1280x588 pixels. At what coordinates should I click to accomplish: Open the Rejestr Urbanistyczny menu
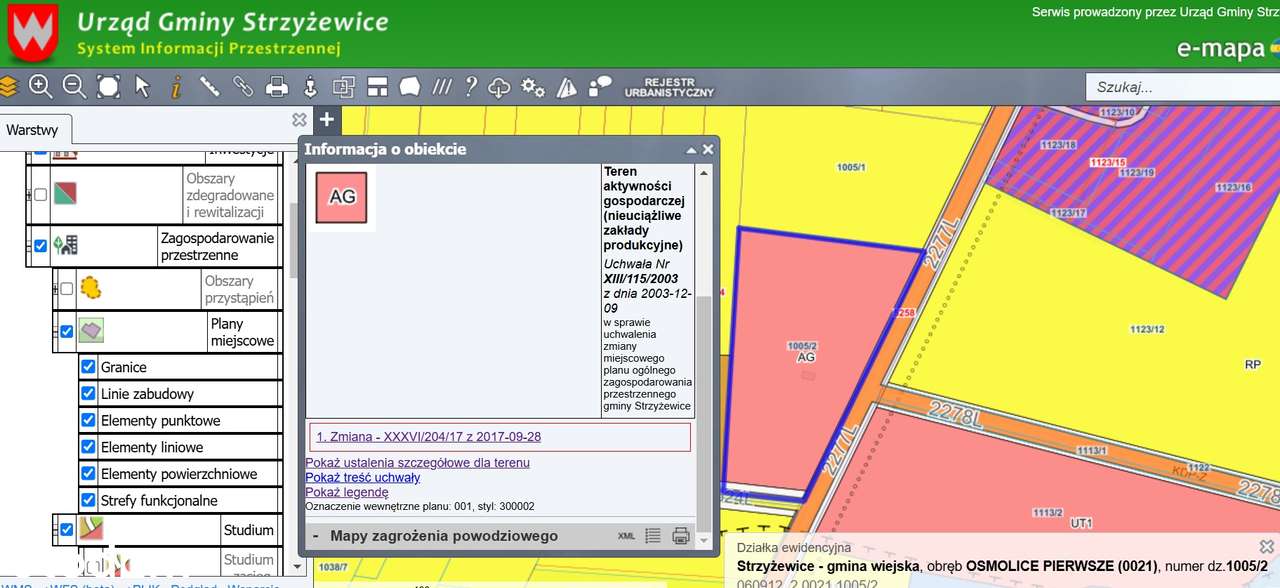pyautogui.click(x=669, y=87)
